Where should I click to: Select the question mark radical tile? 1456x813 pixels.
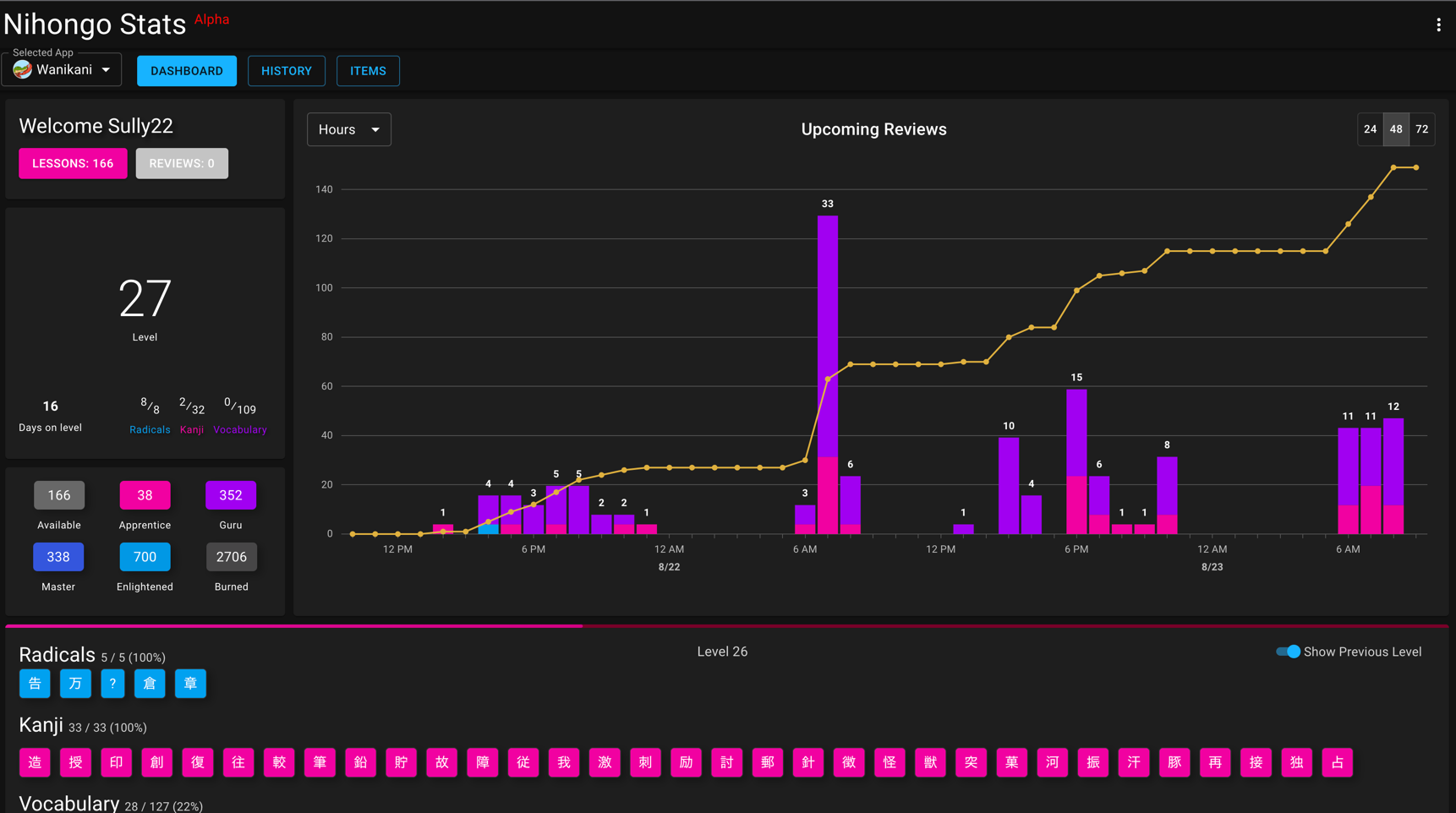[112, 683]
